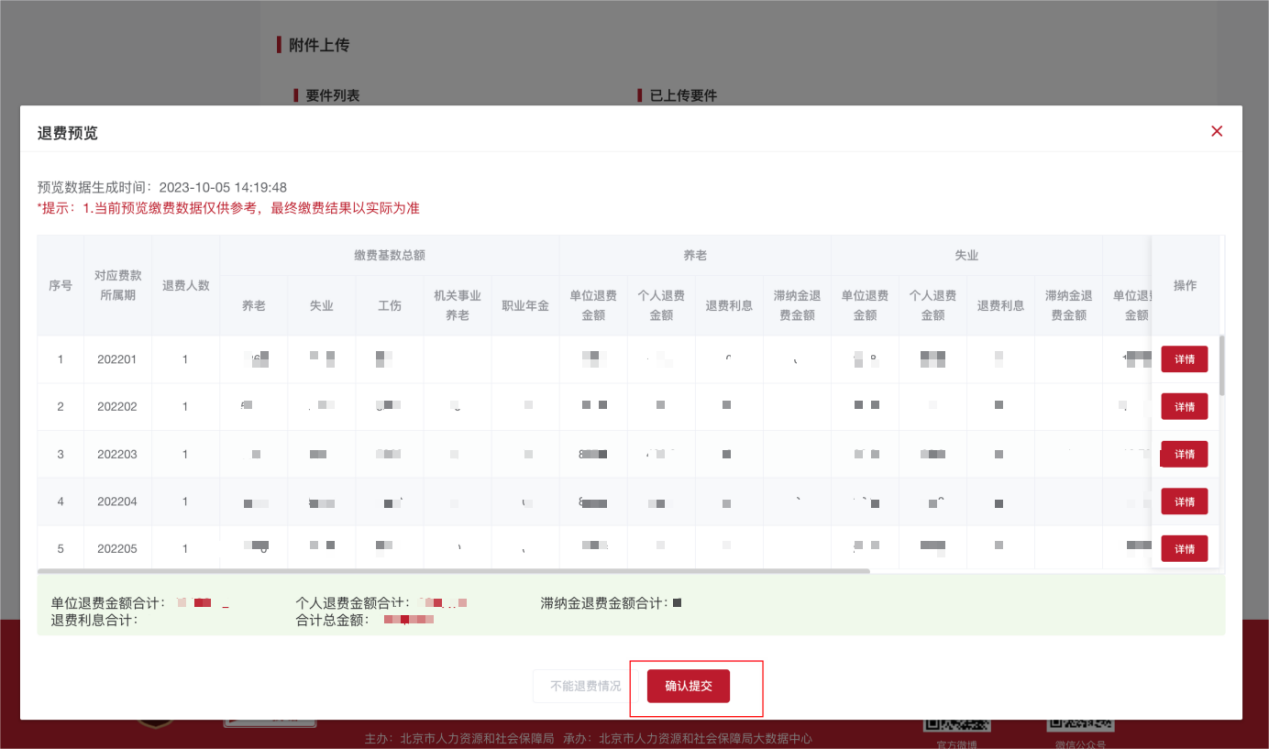Open details for row 202202

1183,406
